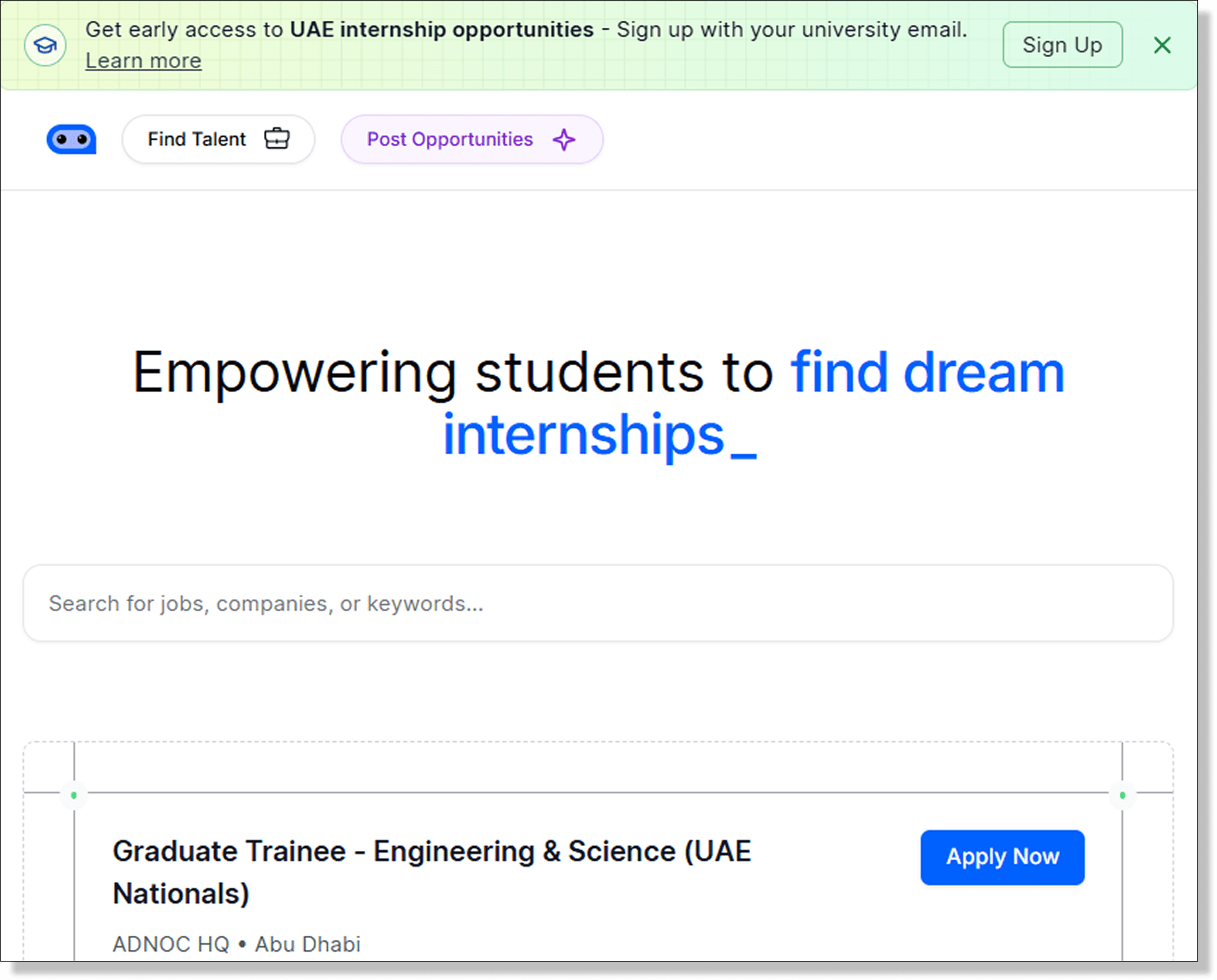Click the blue word internships
This screenshot has width=1217, height=980.
coord(584,435)
